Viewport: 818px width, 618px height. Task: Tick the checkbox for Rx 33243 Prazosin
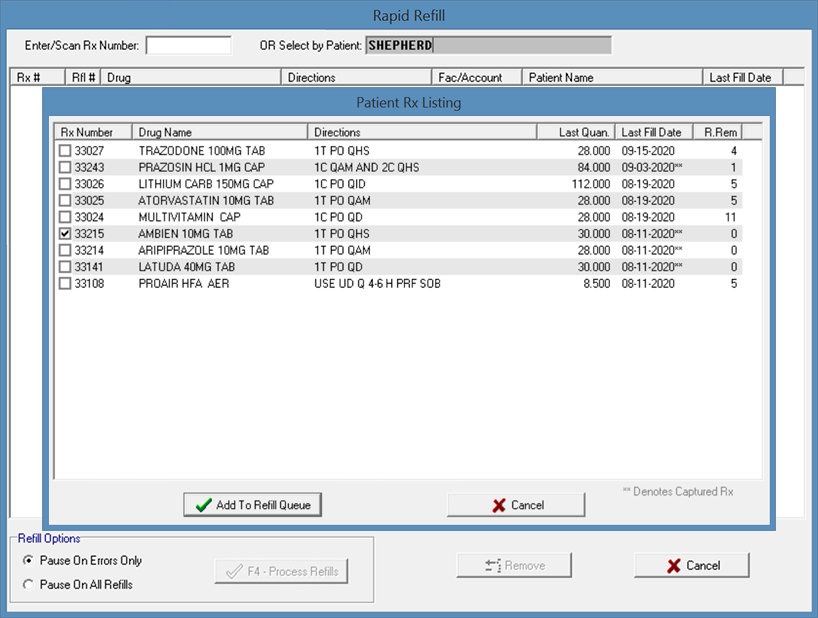(65, 167)
